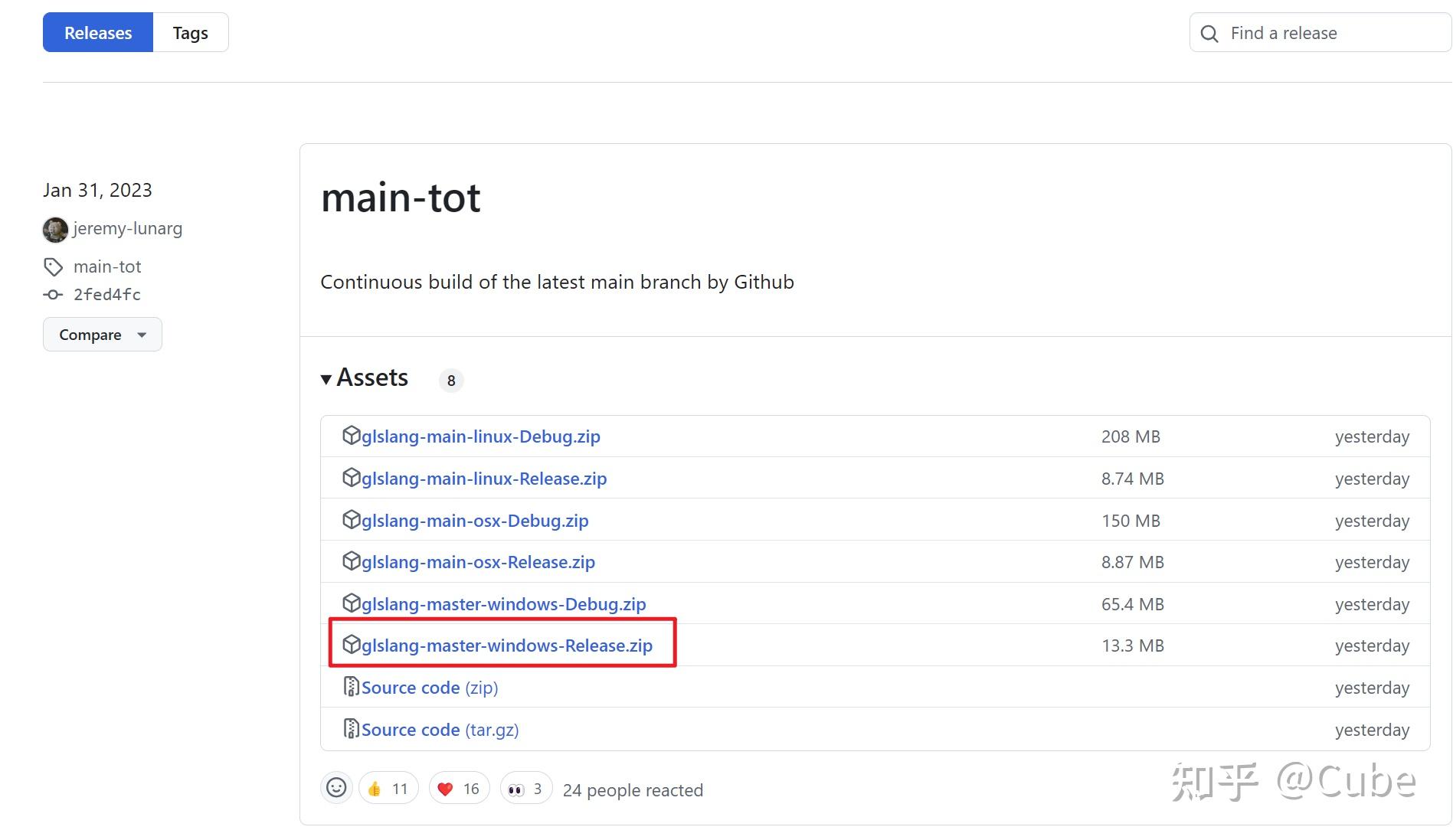Viewport: 1453px width, 840px height.
Task: Click the jeremy-lunarg avatar image
Action: [55, 229]
